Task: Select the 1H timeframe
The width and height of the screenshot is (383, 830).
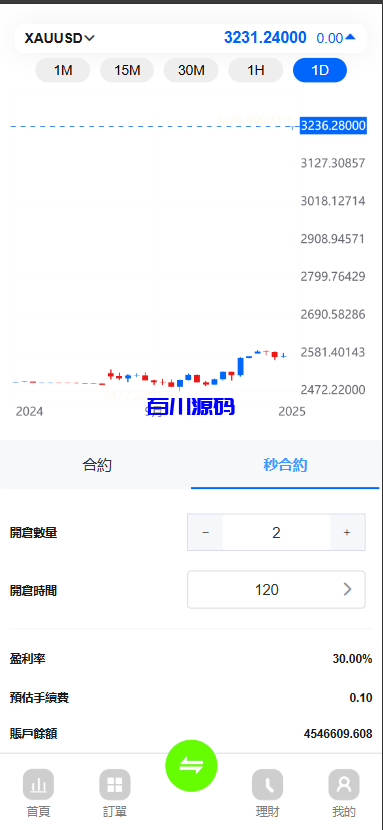Action: pyautogui.click(x=256, y=70)
